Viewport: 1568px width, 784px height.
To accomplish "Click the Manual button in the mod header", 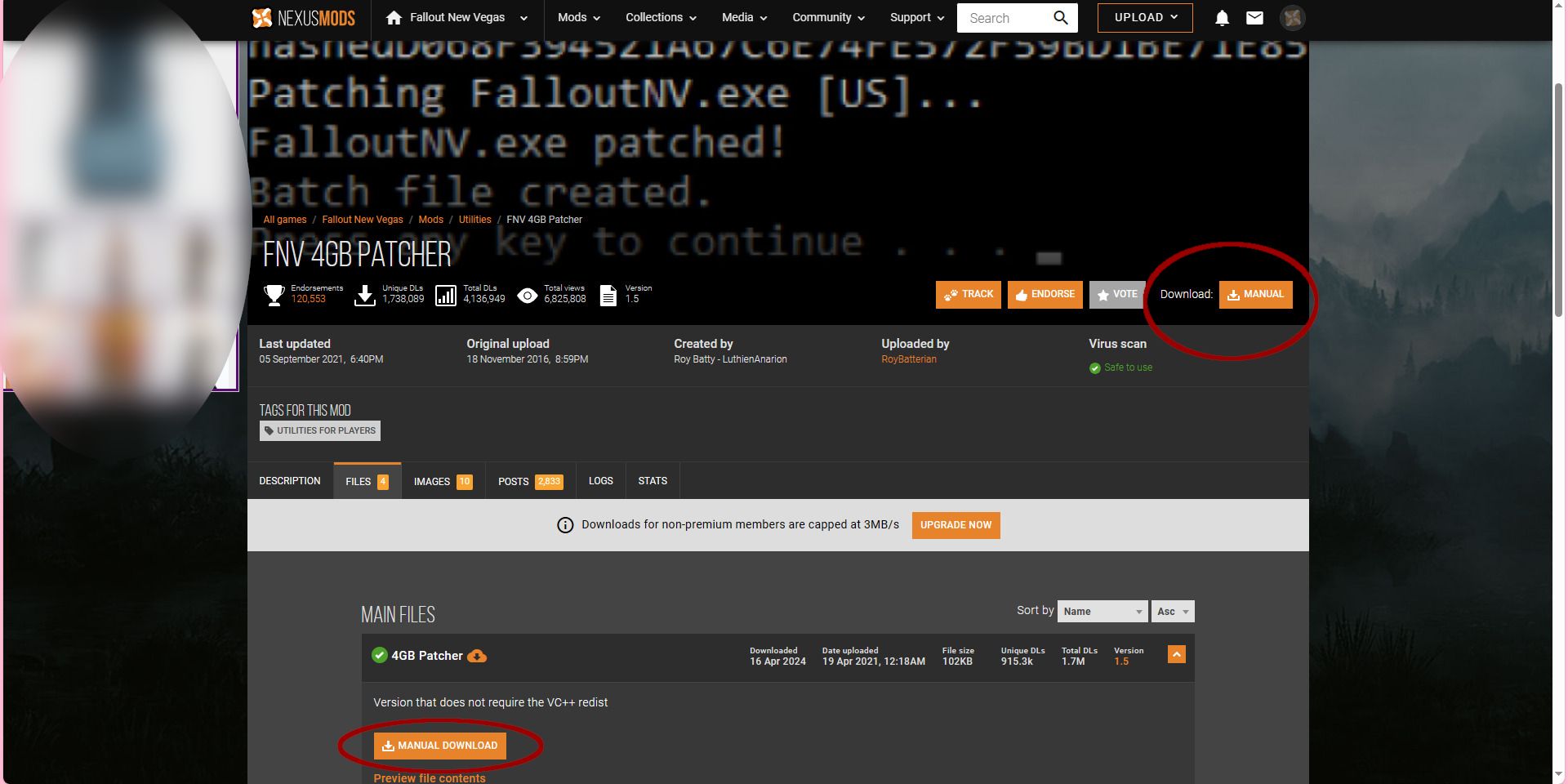I will 1256,295.
